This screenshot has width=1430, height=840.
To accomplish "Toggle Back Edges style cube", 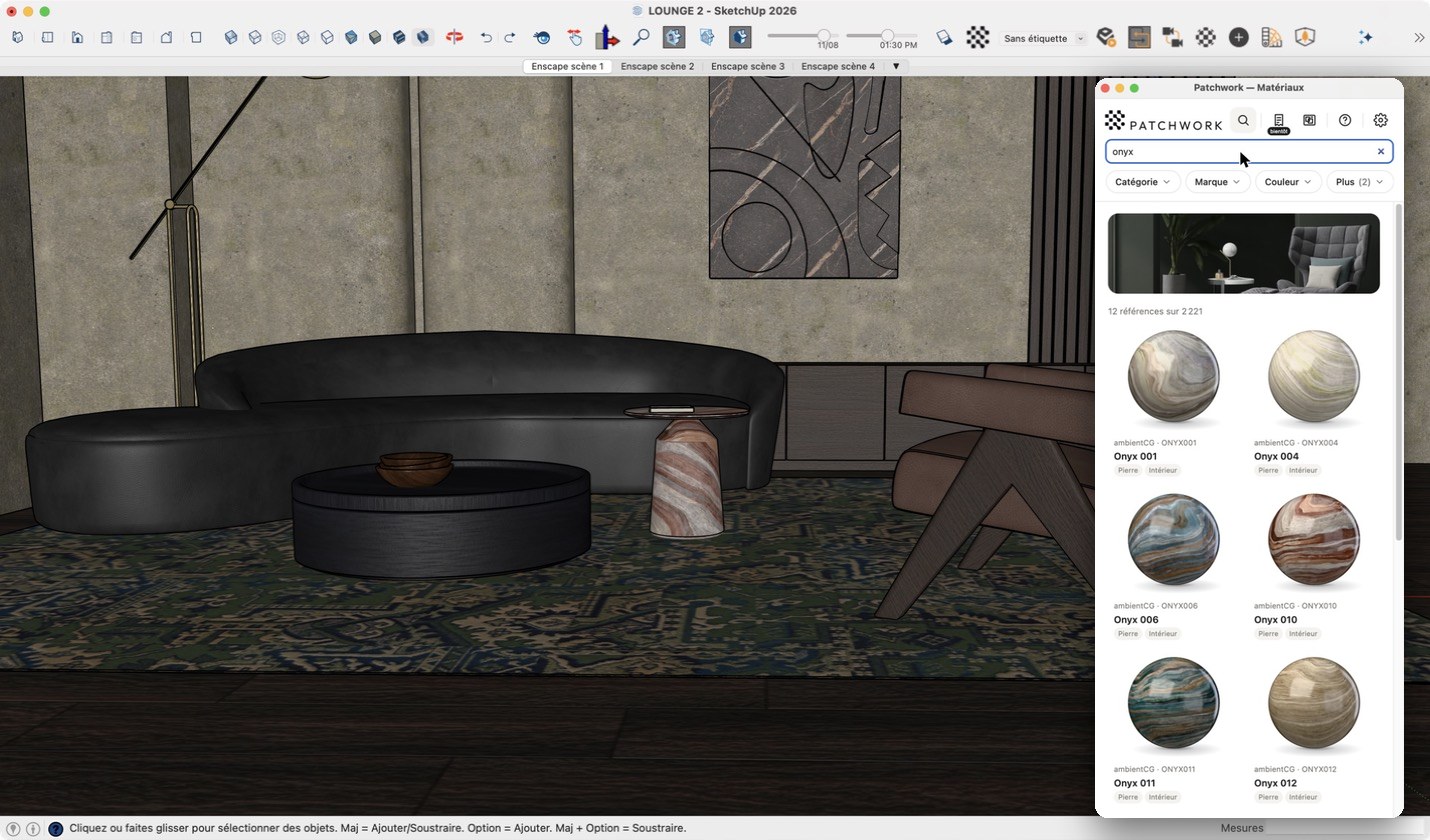I will pyautogui.click(x=255, y=37).
